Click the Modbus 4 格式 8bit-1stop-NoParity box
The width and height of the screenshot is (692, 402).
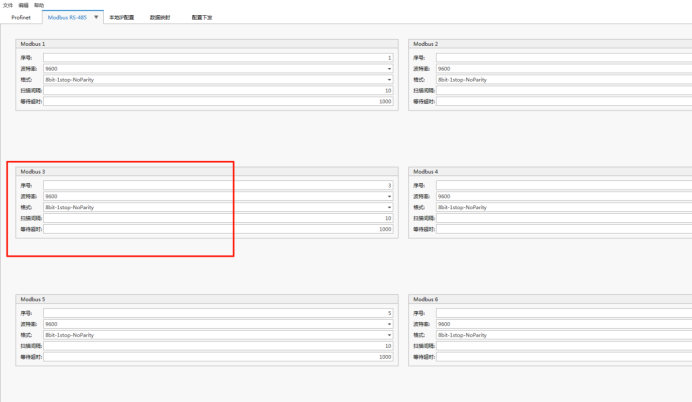[564, 207]
